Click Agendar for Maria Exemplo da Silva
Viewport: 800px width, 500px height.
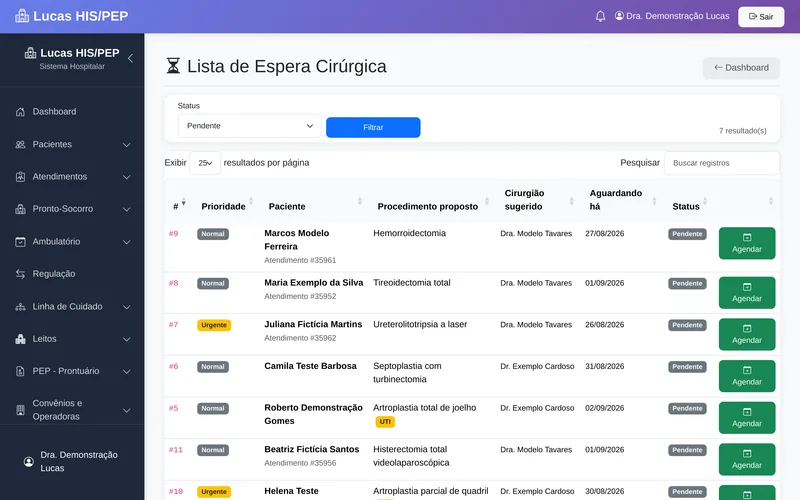(x=747, y=293)
